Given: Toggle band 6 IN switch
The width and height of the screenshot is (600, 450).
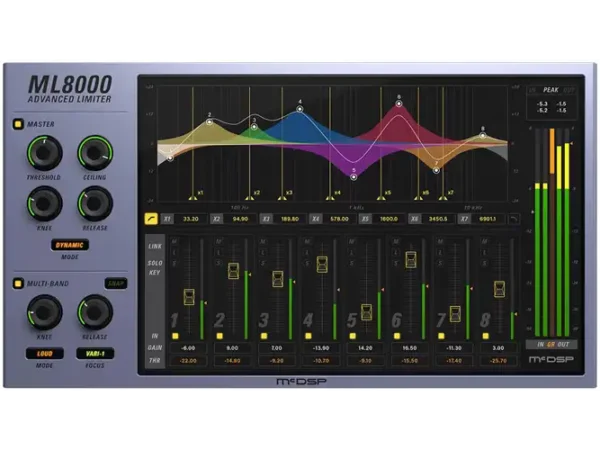Looking at the screenshot, I should click(397, 336).
